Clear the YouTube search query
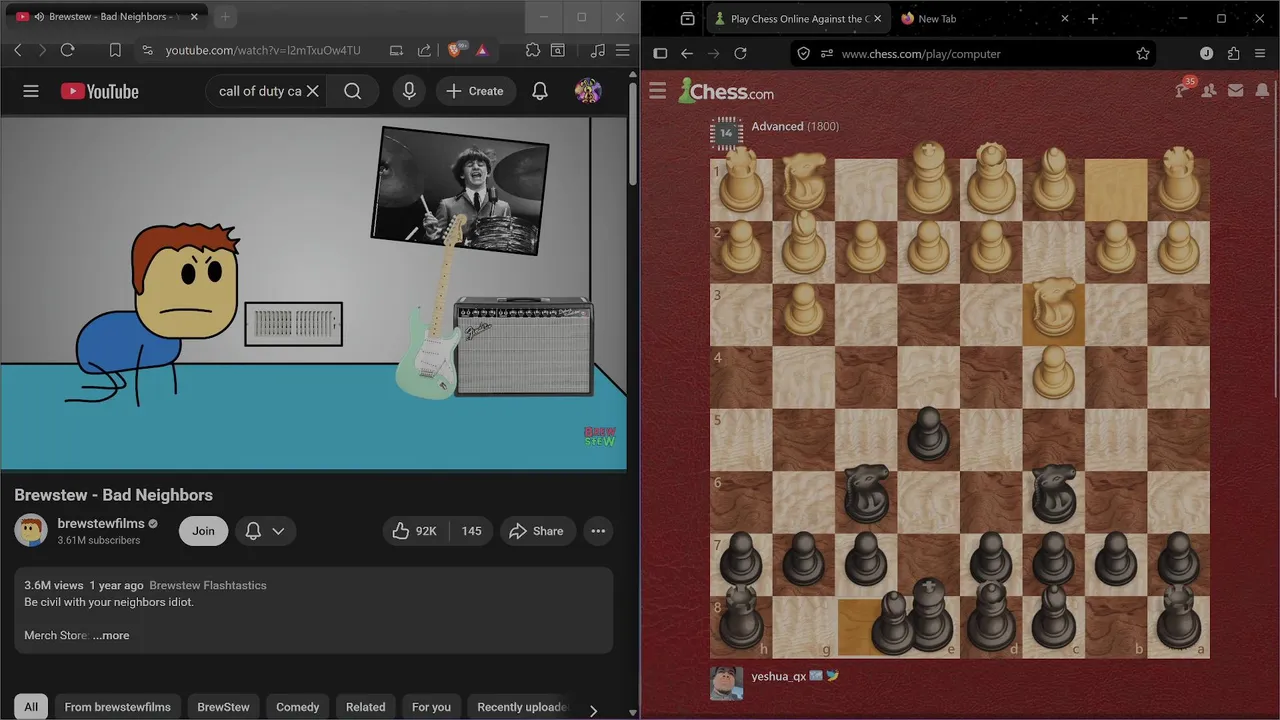Screen dimensions: 1280x720 [x=312, y=91]
